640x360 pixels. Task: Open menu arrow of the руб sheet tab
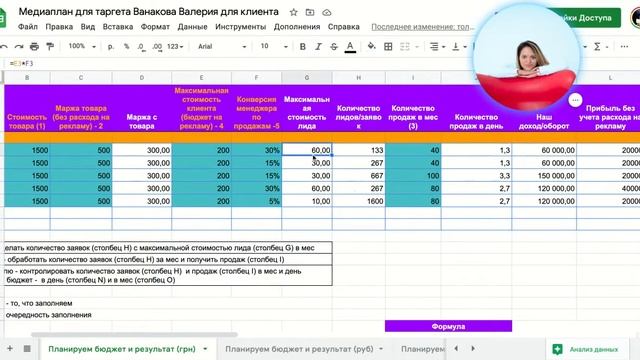[381, 349]
